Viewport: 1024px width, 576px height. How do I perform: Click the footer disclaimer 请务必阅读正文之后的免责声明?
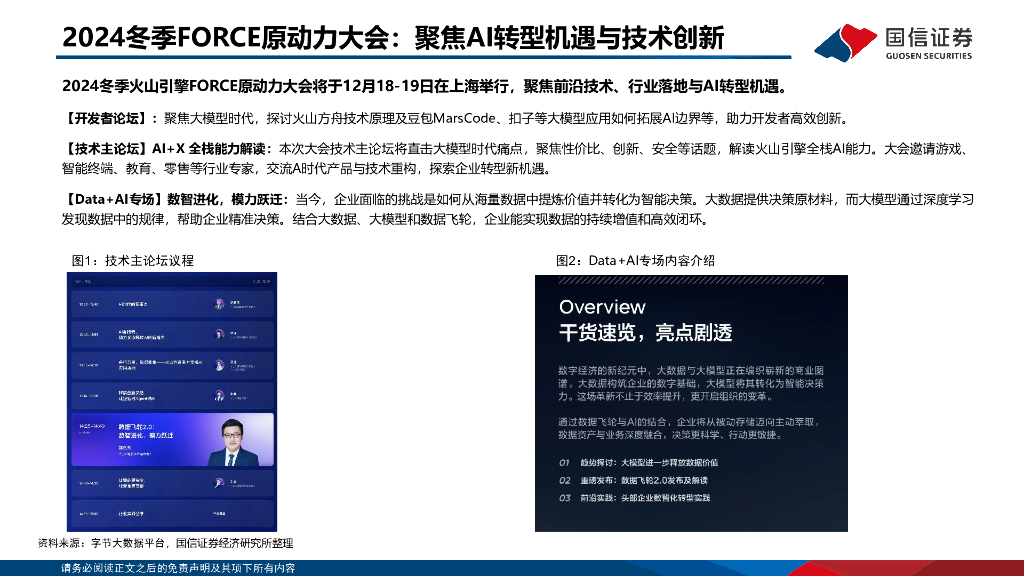[178, 568]
